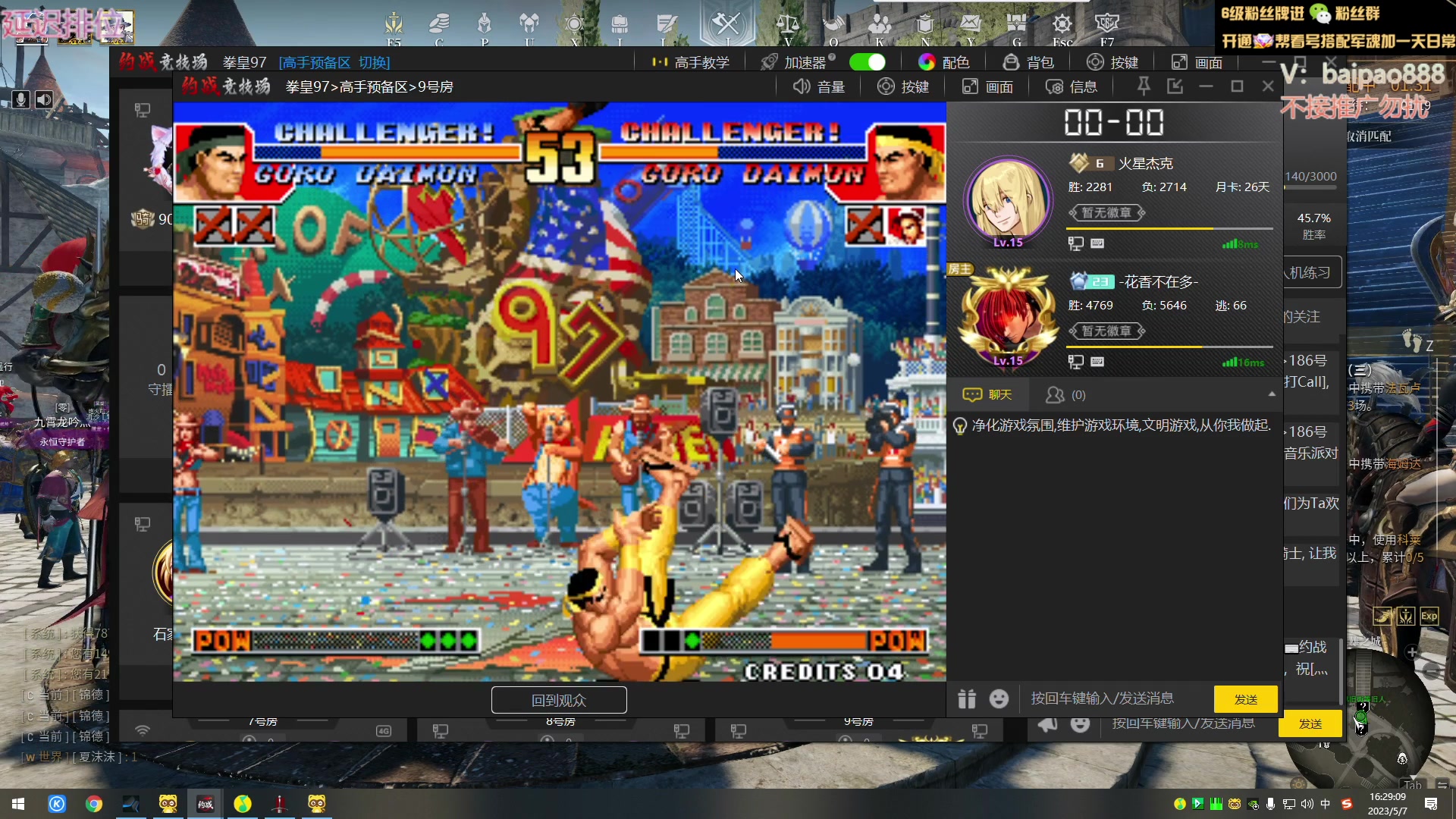Open the Windows notification center
This screenshot has width=1456, height=819.
(1431, 804)
